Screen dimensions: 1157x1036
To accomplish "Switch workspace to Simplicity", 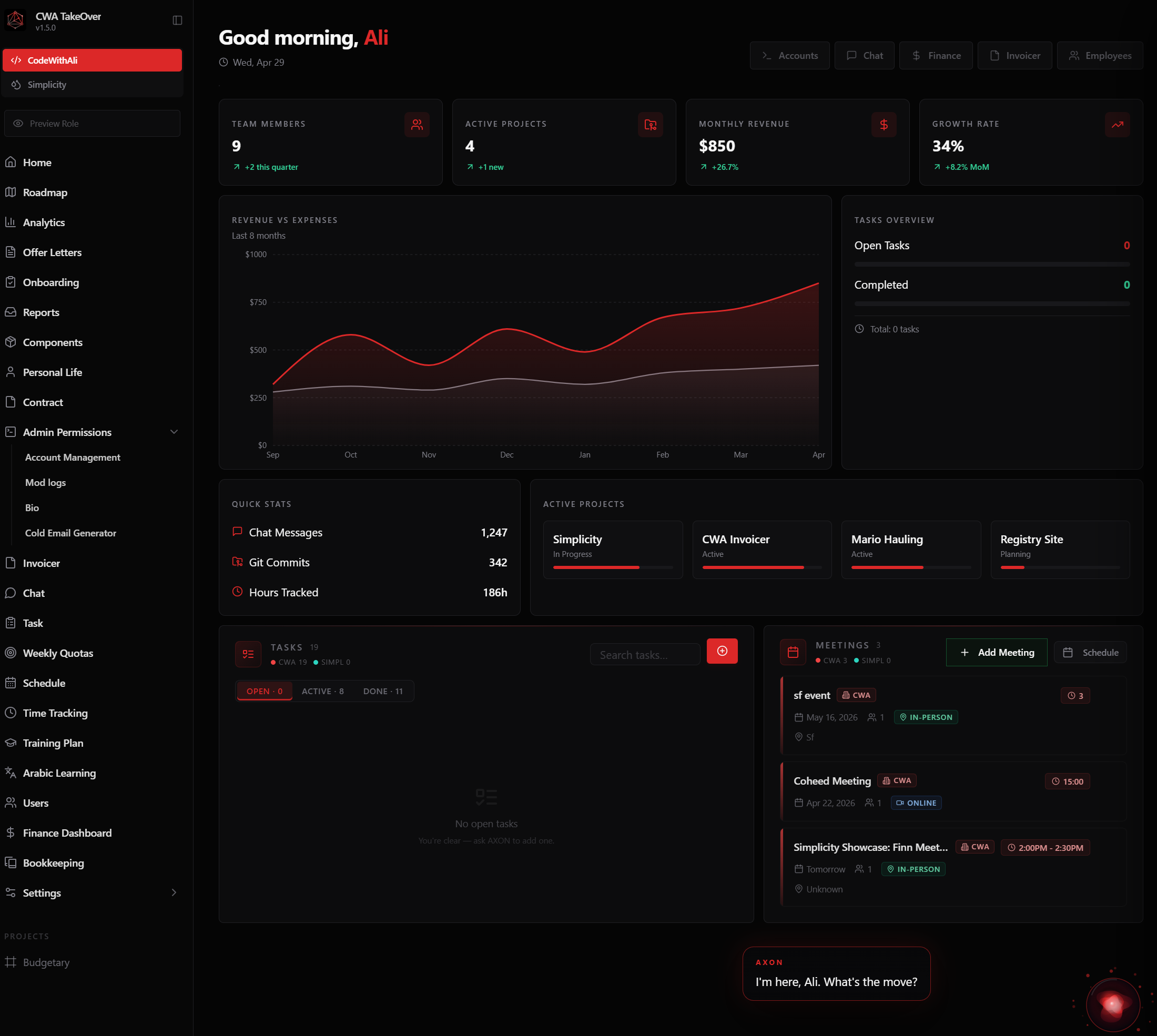I will [x=92, y=85].
